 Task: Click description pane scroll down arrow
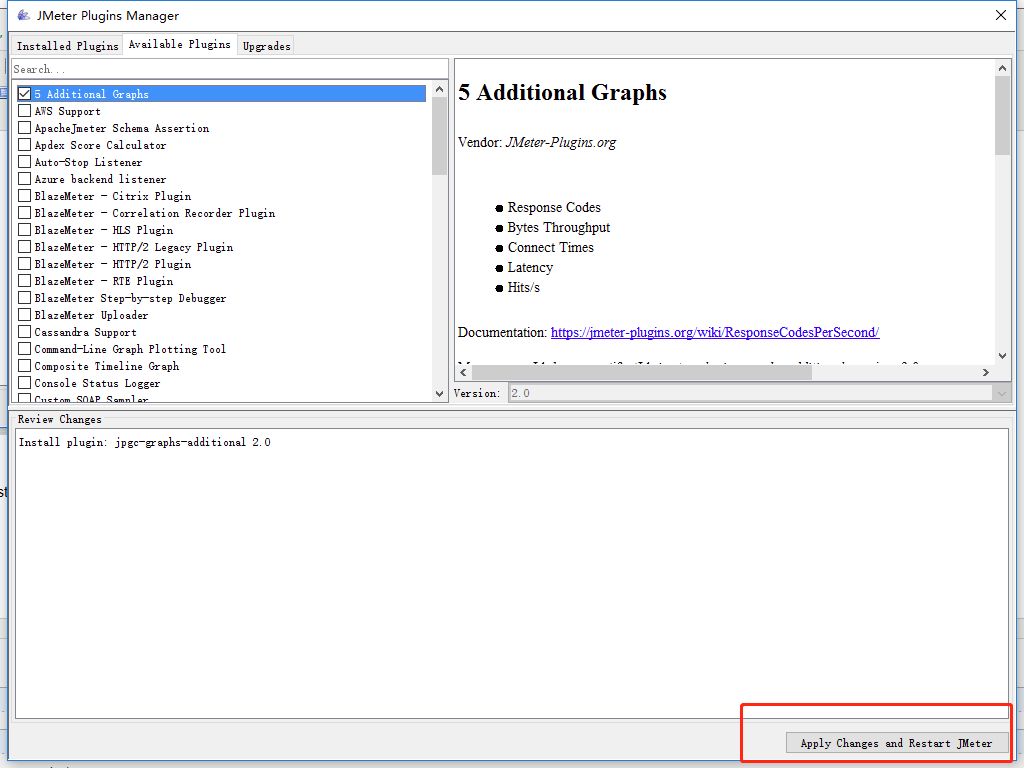[x=1002, y=356]
